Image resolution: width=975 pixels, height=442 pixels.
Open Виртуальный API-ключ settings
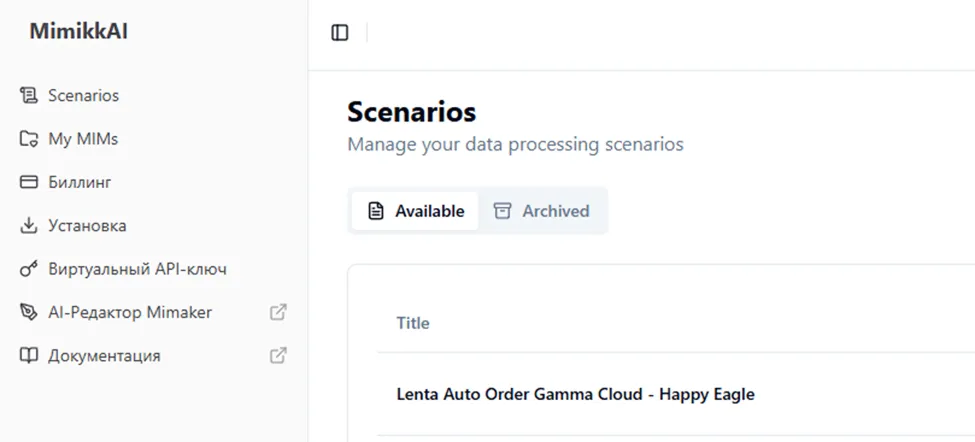point(137,269)
